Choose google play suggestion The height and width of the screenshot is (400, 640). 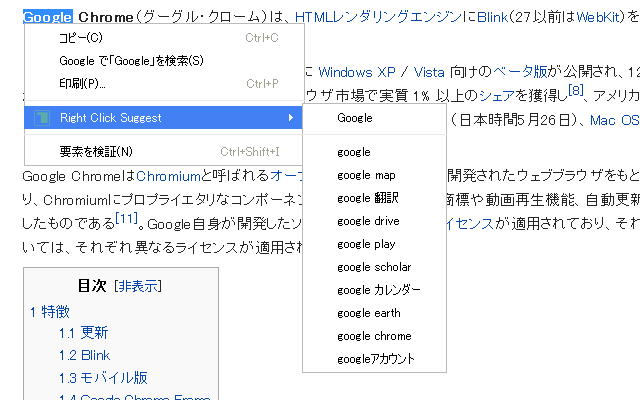[x=374, y=244]
